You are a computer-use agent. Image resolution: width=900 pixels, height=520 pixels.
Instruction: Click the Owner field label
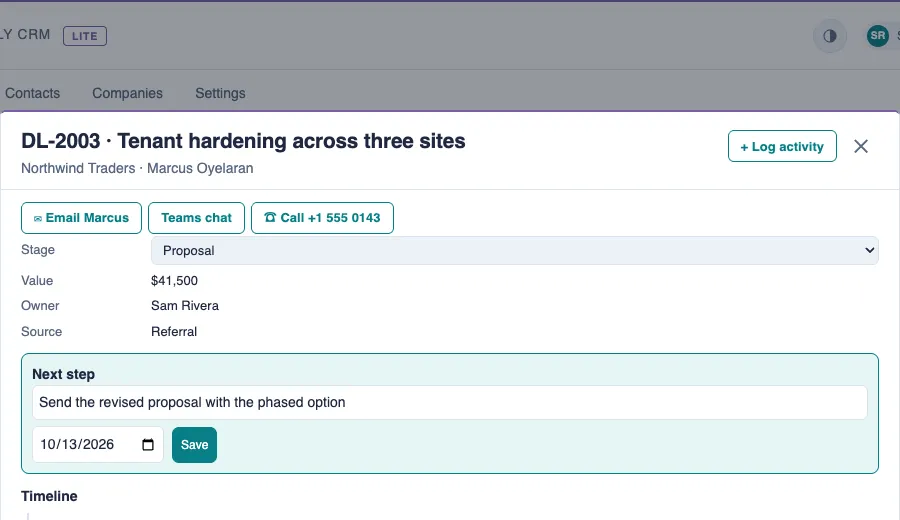(40, 306)
